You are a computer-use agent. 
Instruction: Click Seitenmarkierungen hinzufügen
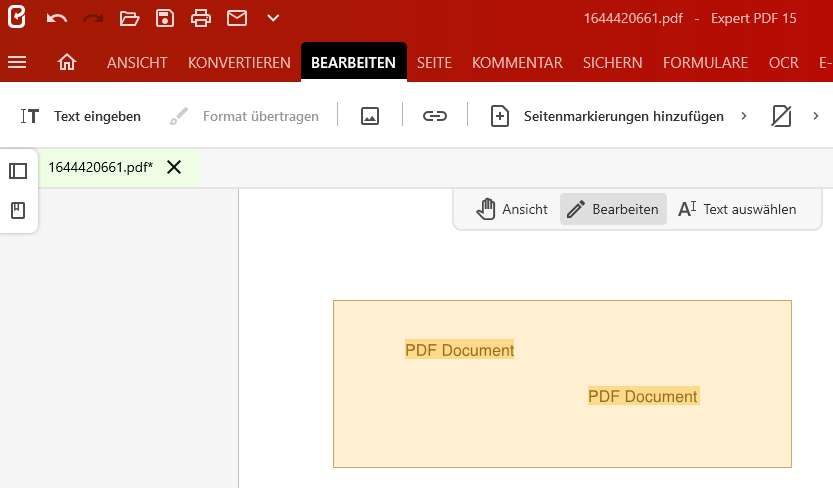(x=607, y=116)
